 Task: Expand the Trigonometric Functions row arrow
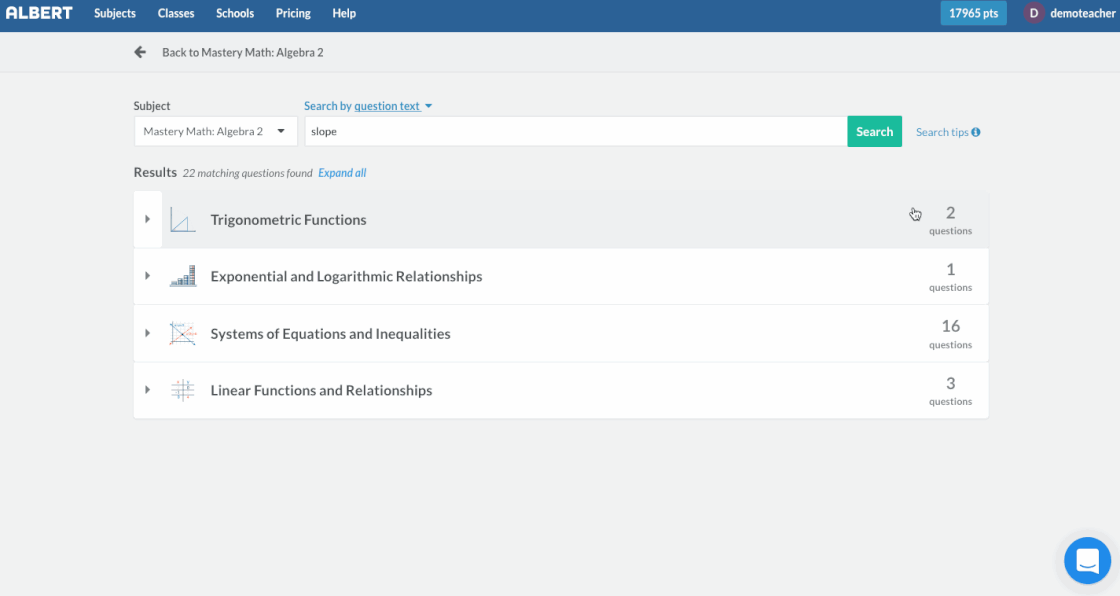pos(148,219)
